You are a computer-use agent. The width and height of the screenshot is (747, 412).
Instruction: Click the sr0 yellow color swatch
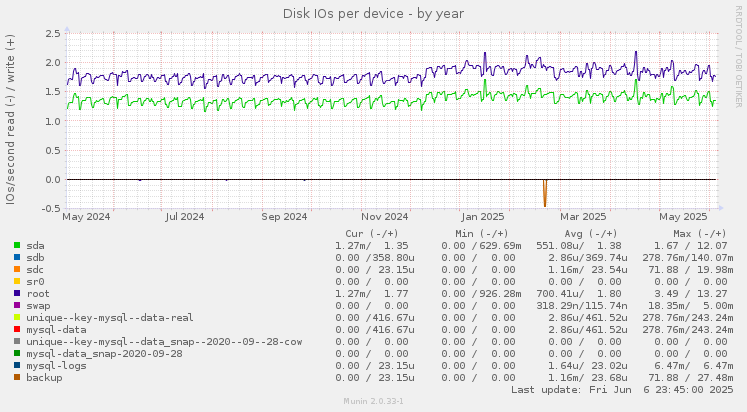point(17,281)
